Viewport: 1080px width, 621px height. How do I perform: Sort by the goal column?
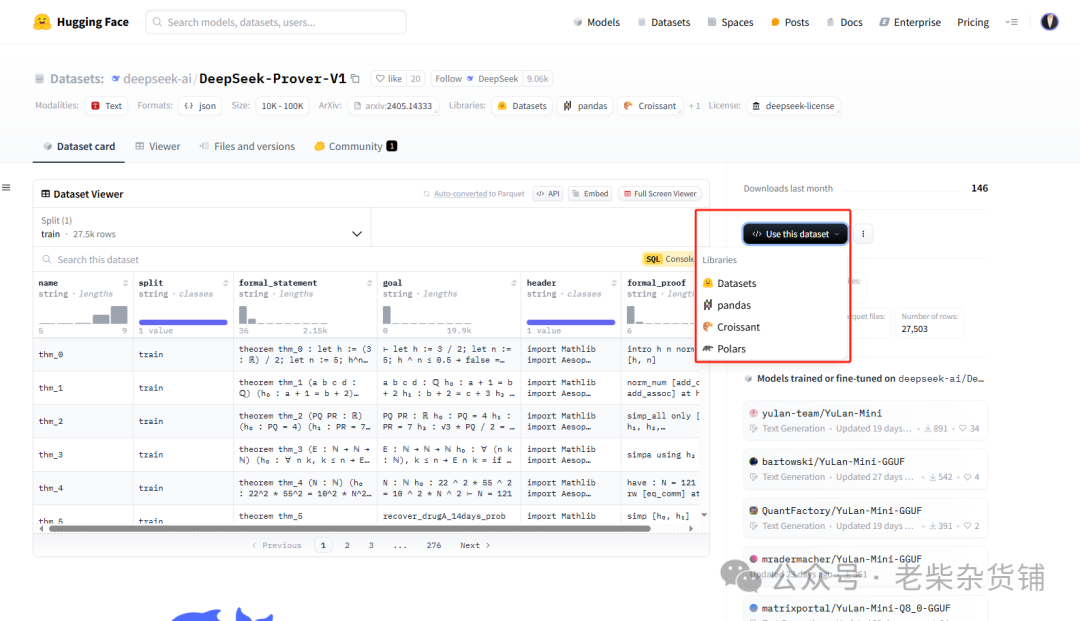click(513, 283)
